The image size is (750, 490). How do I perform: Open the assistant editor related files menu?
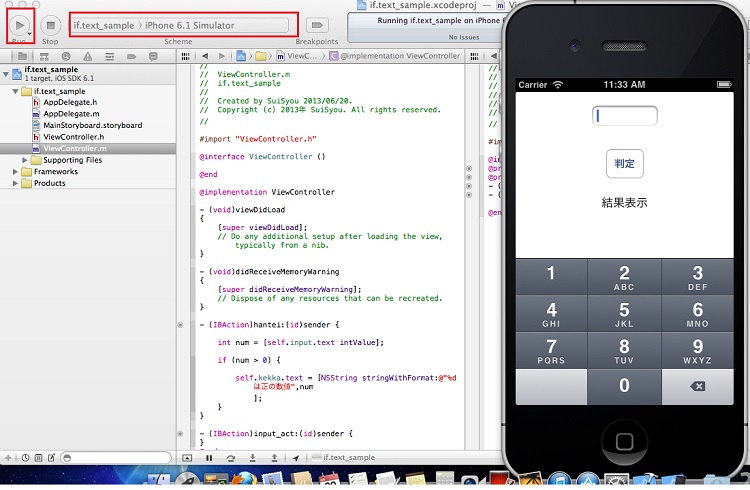point(474,56)
